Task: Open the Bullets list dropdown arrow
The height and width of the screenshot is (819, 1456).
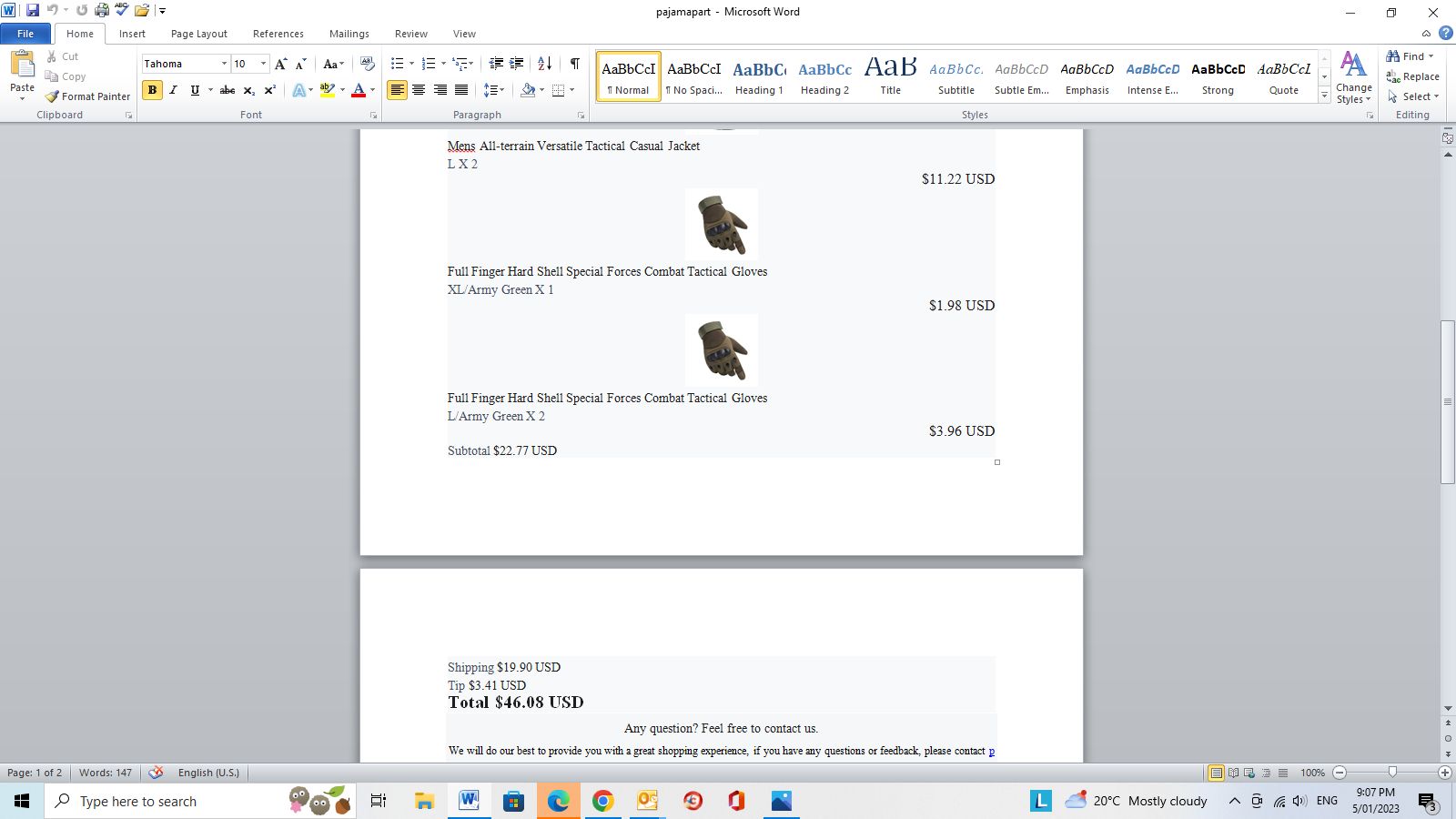Action: click(x=411, y=64)
